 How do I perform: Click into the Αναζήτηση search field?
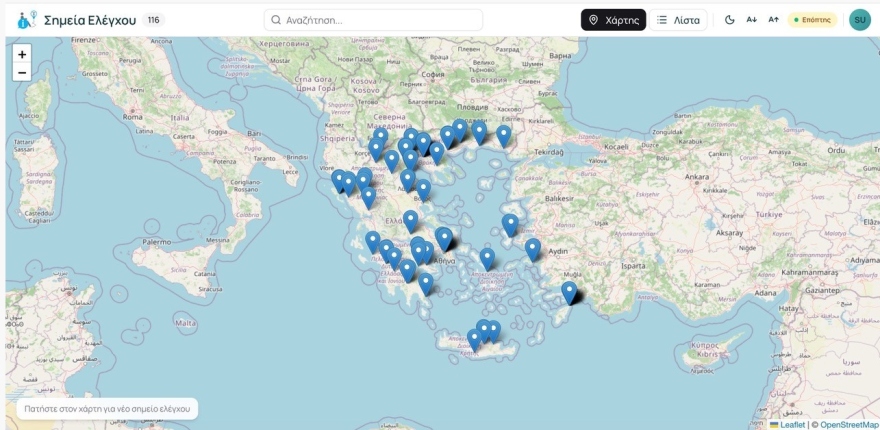point(373,20)
